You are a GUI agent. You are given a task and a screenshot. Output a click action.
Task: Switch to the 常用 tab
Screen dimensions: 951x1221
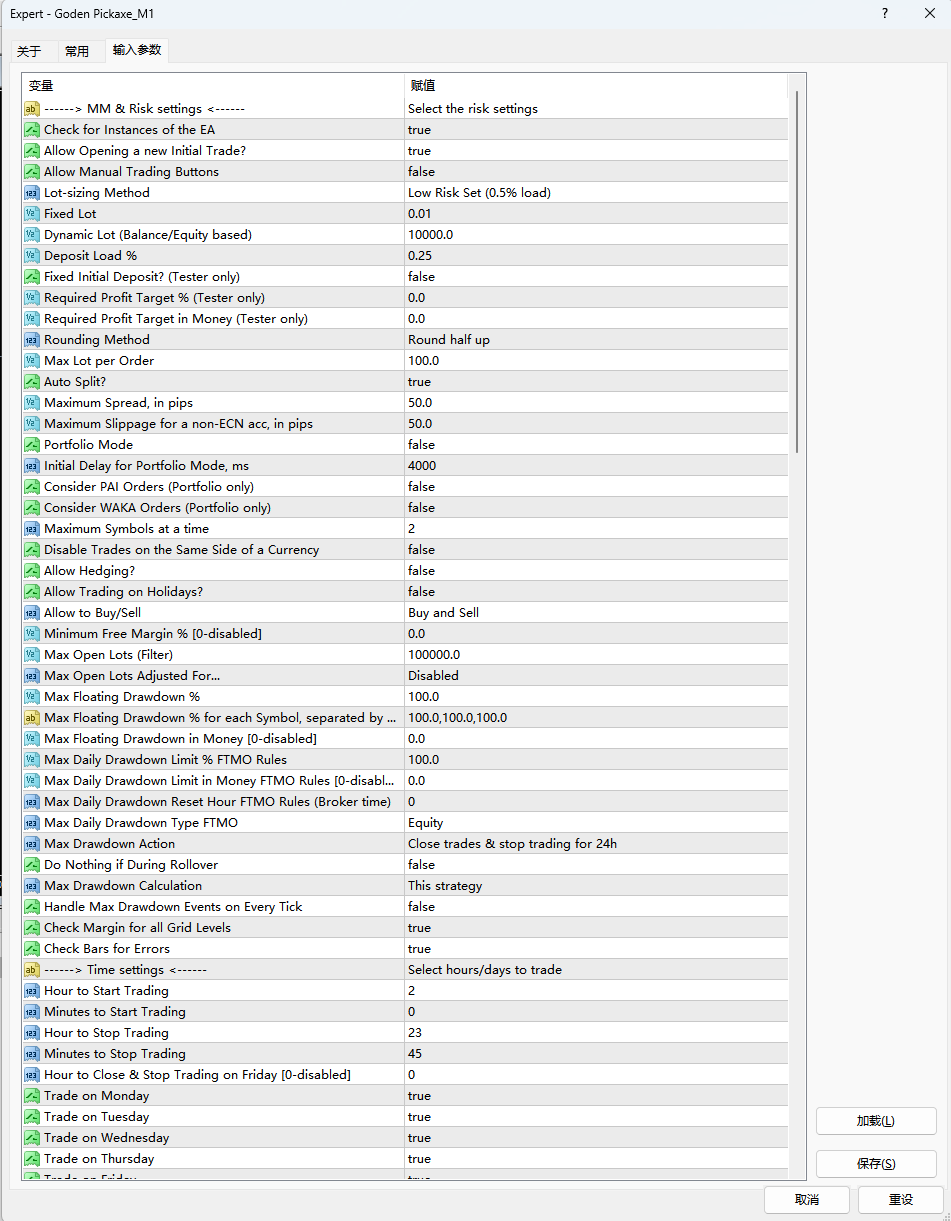click(77, 52)
